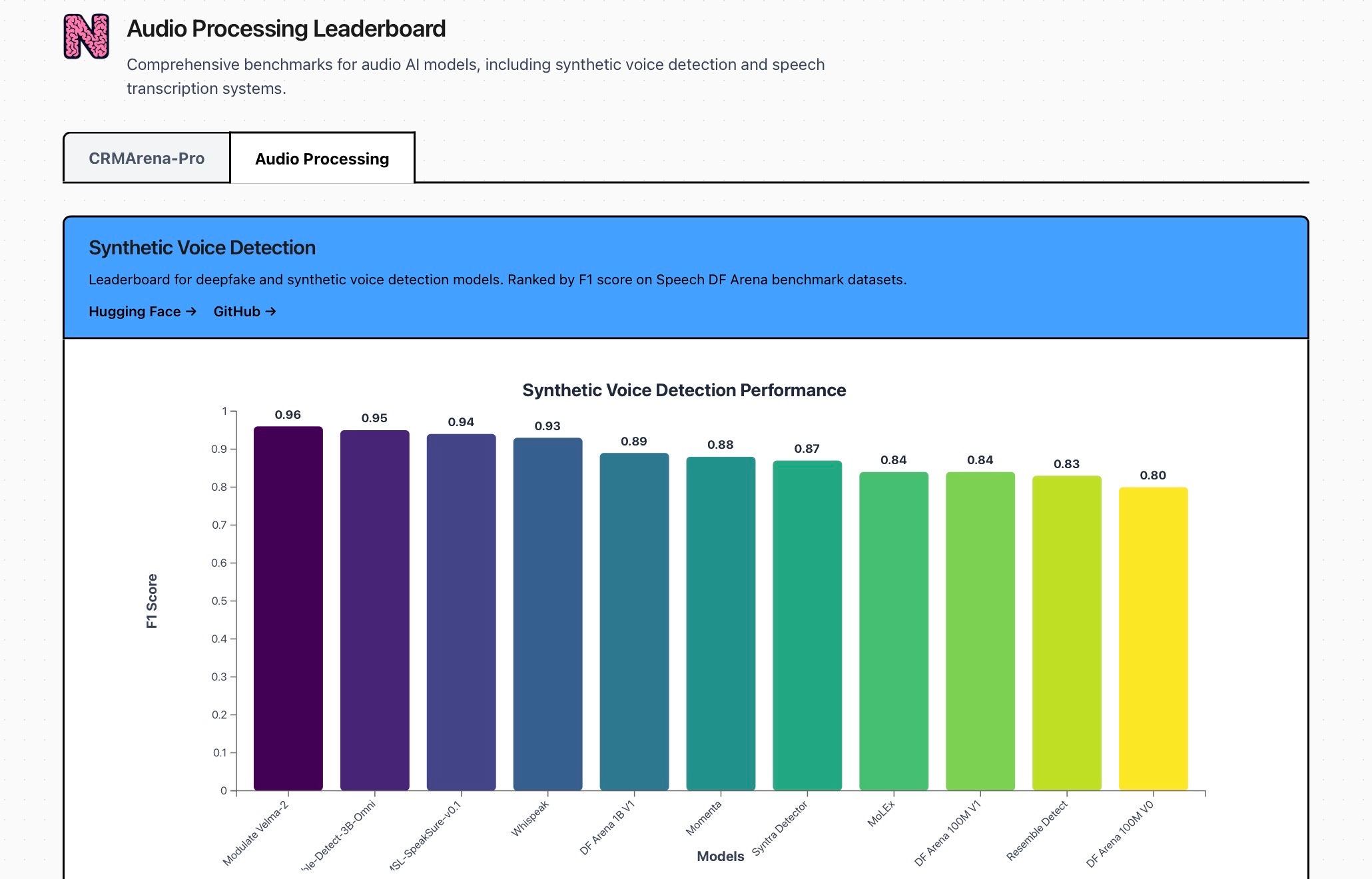Click the Whispeak blue bar
Viewport: 1372px width, 879px height.
tap(548, 614)
